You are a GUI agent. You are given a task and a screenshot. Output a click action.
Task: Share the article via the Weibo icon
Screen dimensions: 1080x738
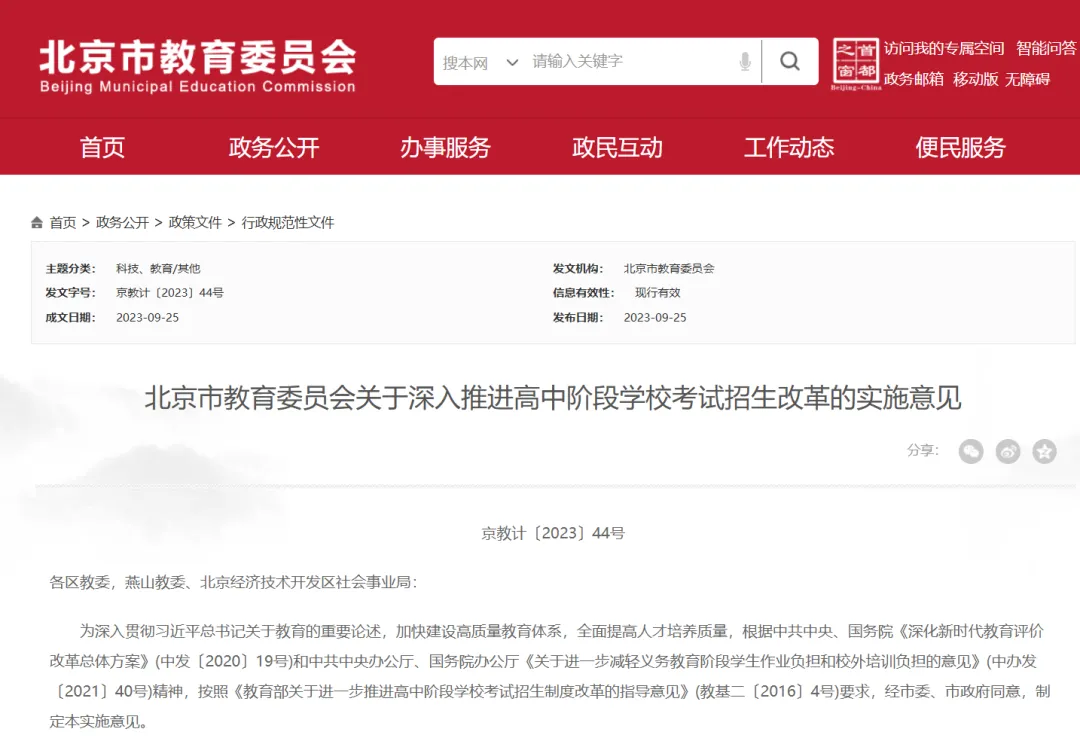(x=1008, y=451)
